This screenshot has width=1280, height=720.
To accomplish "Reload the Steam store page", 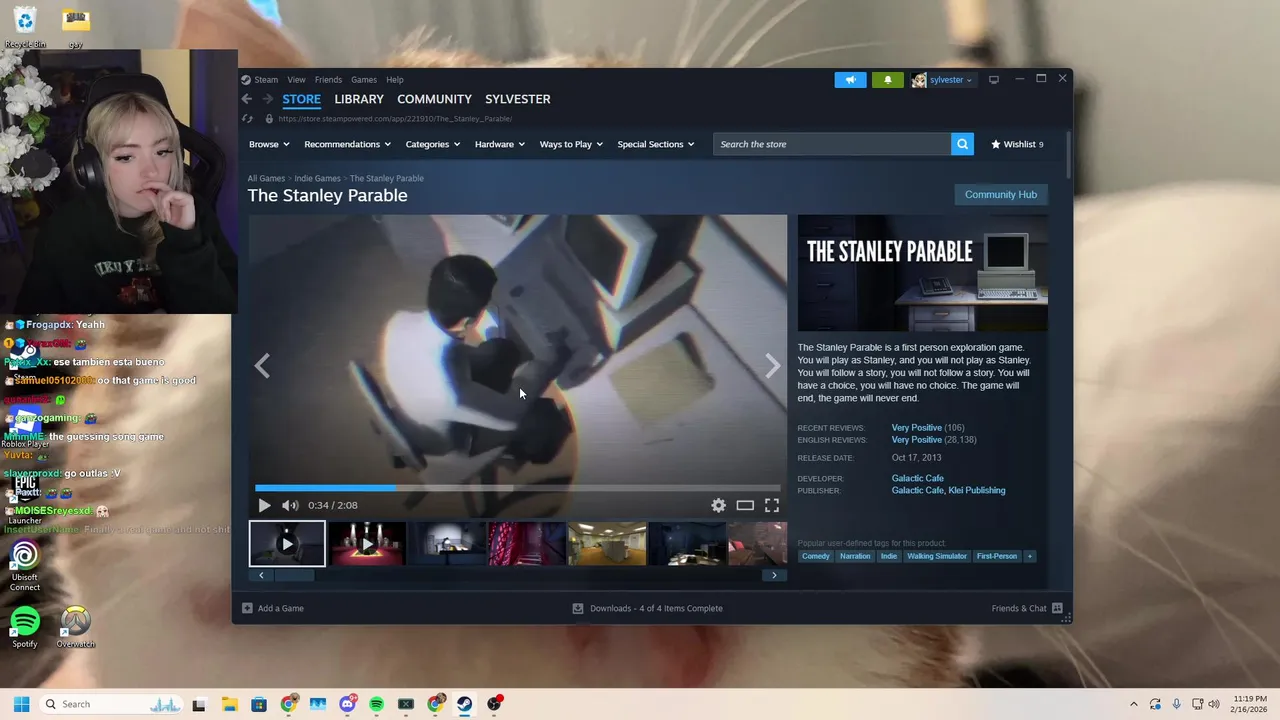I will 247,118.
